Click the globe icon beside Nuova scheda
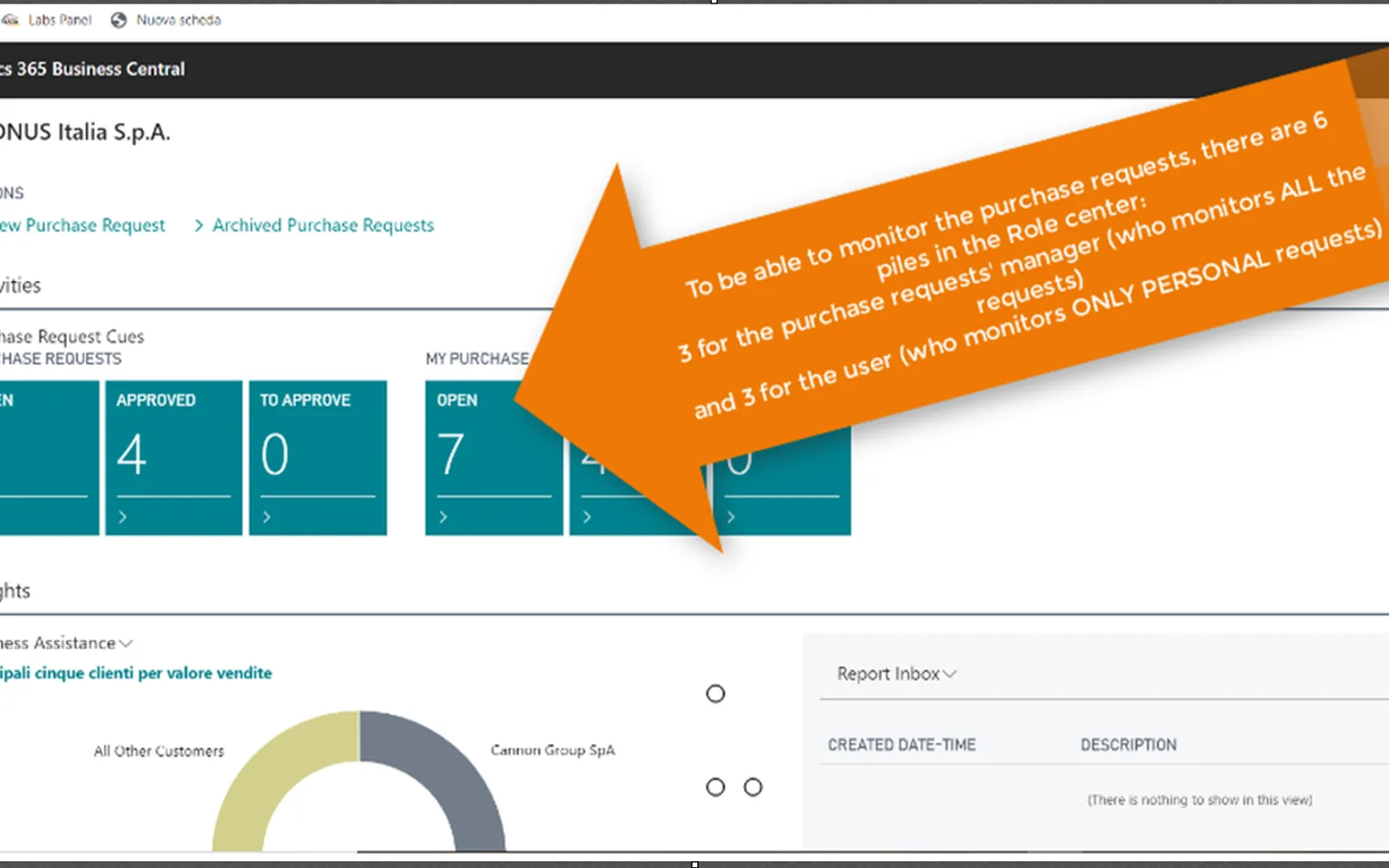 coord(119,20)
